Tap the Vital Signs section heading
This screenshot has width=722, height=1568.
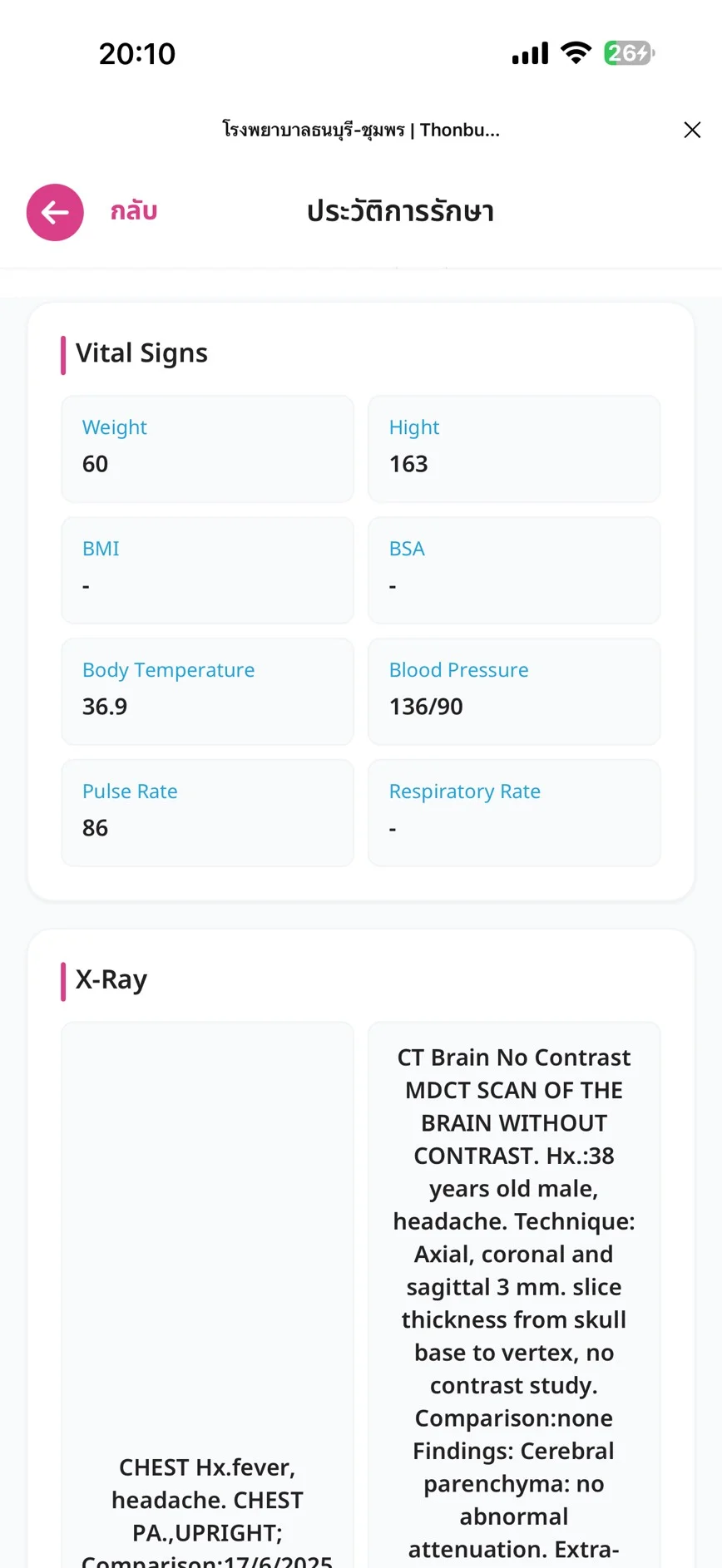click(141, 353)
